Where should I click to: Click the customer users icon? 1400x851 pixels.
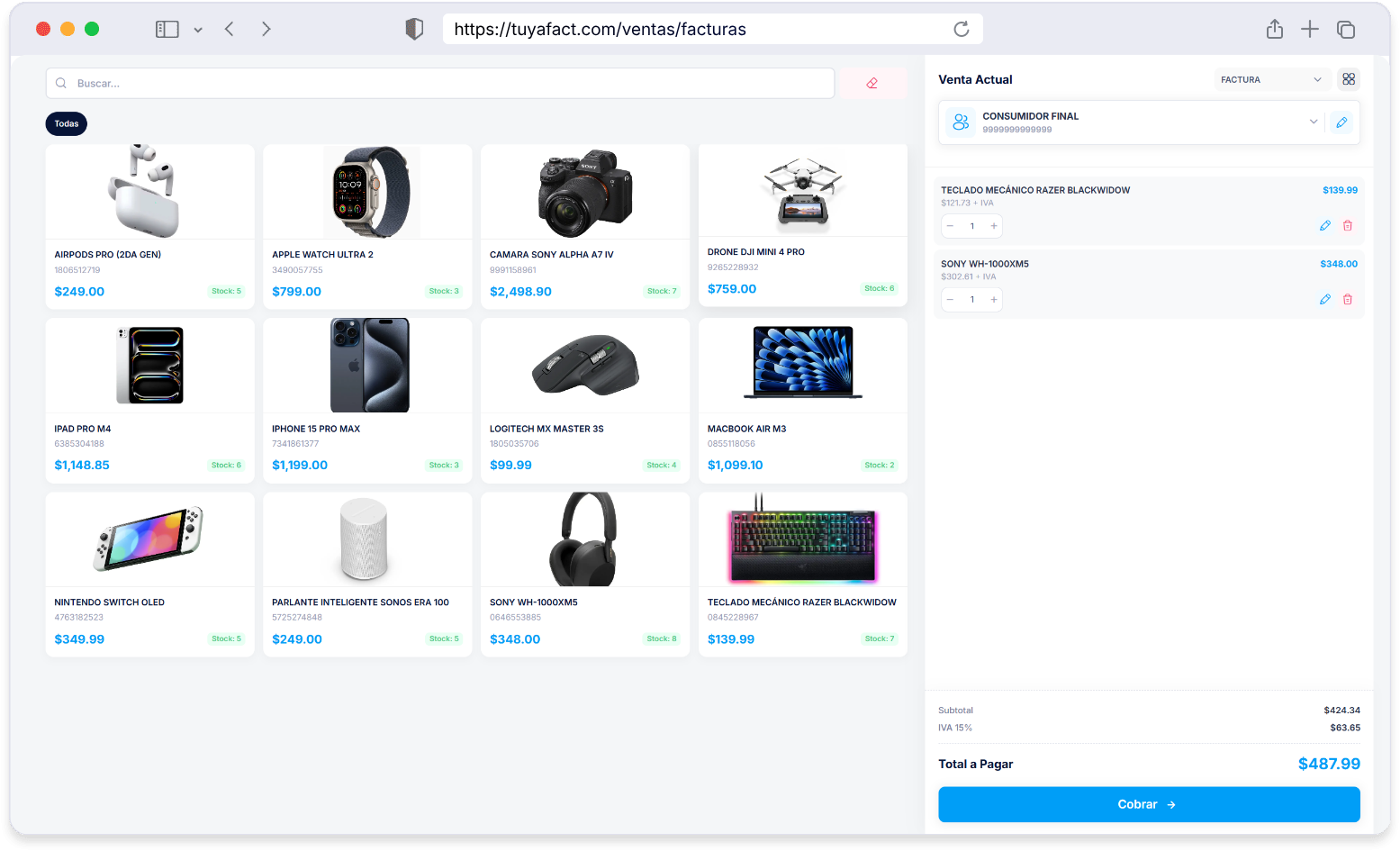(x=961, y=122)
